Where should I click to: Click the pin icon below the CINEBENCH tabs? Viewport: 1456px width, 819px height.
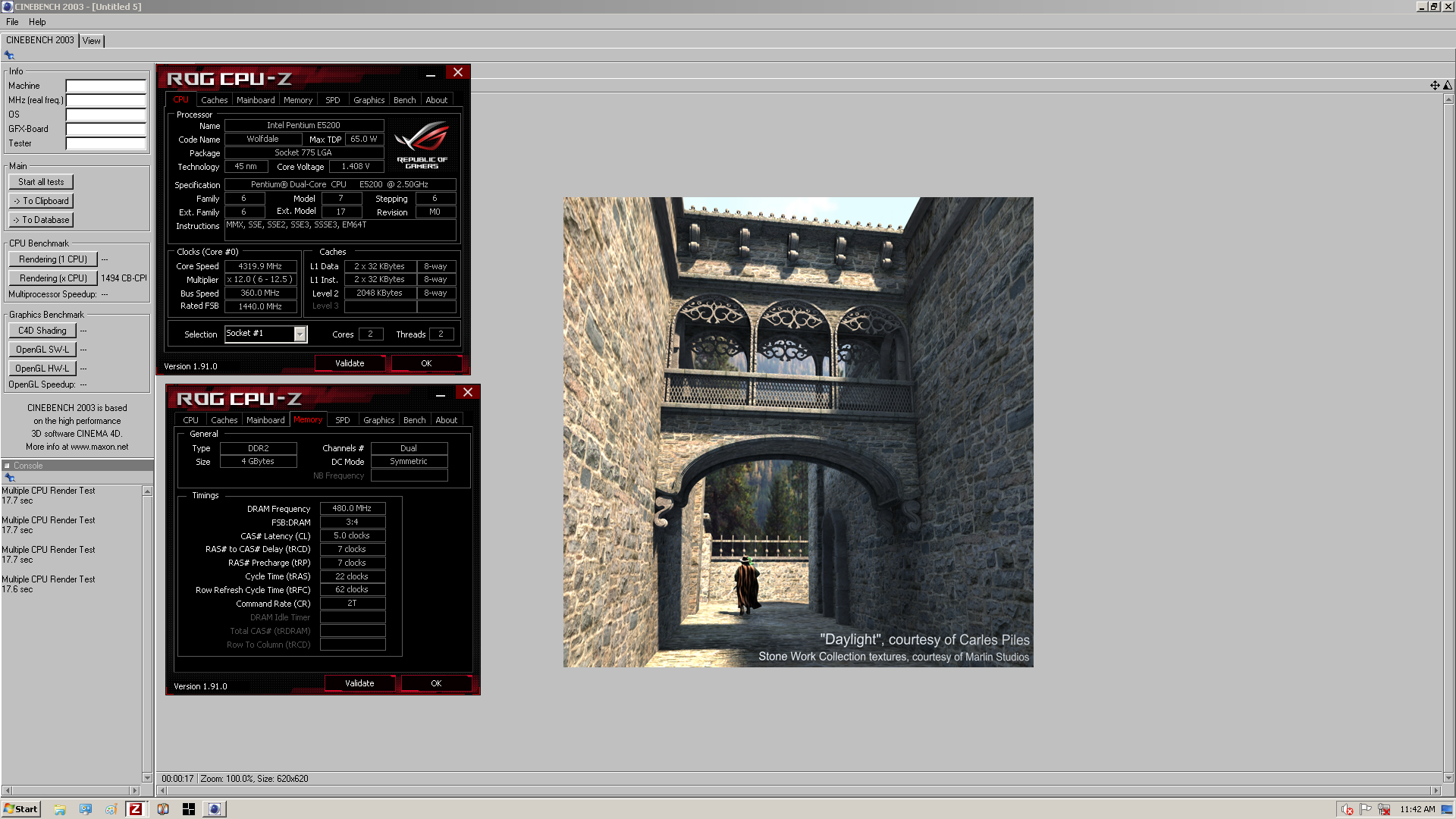[9, 55]
